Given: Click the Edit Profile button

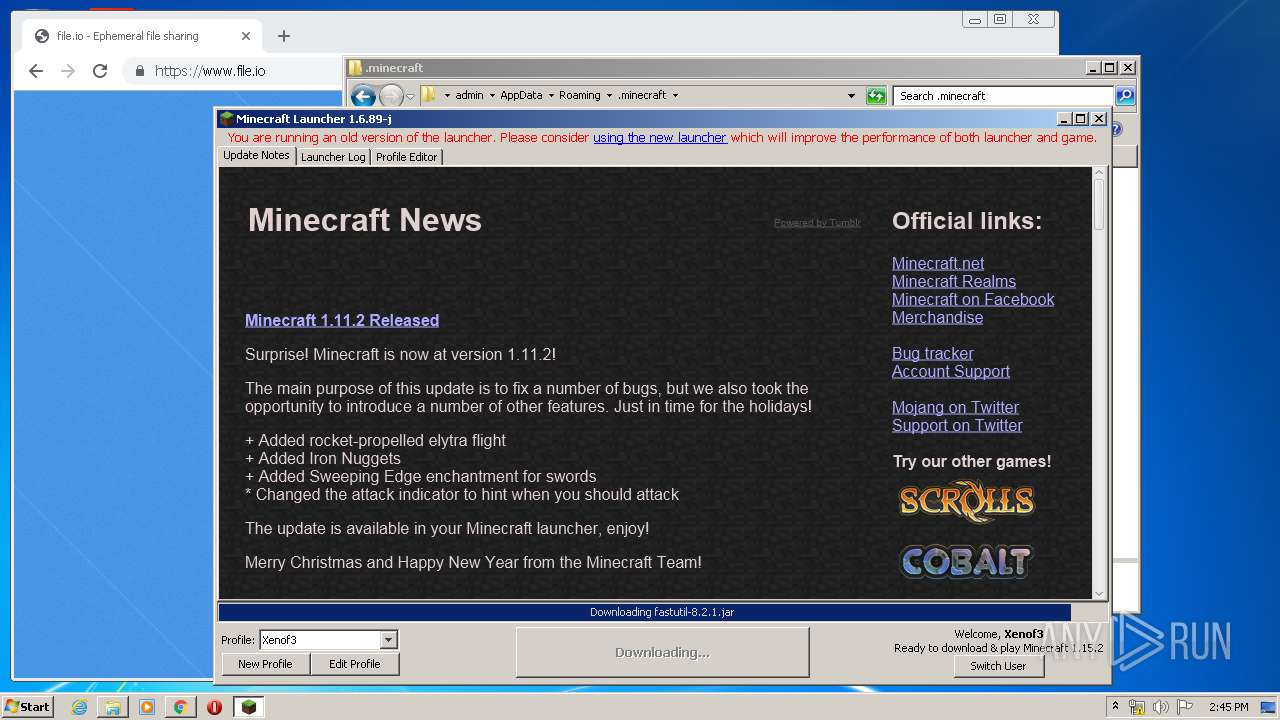Looking at the screenshot, I should pyautogui.click(x=354, y=664).
